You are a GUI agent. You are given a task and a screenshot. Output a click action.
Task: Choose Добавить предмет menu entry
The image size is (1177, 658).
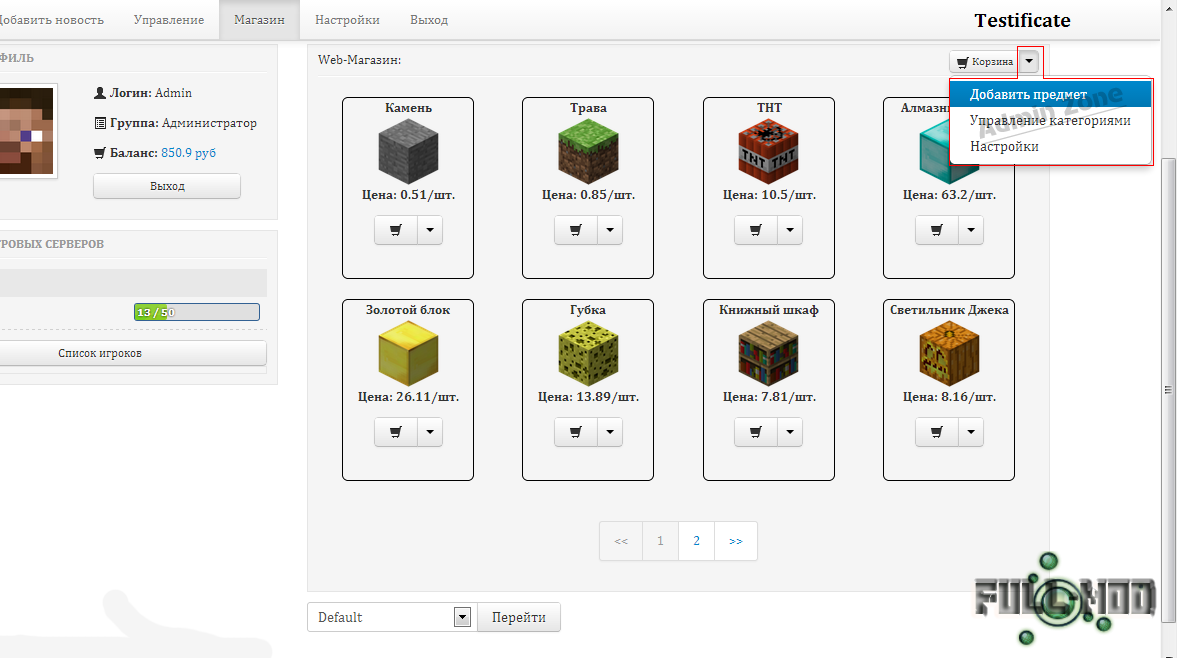1050,95
